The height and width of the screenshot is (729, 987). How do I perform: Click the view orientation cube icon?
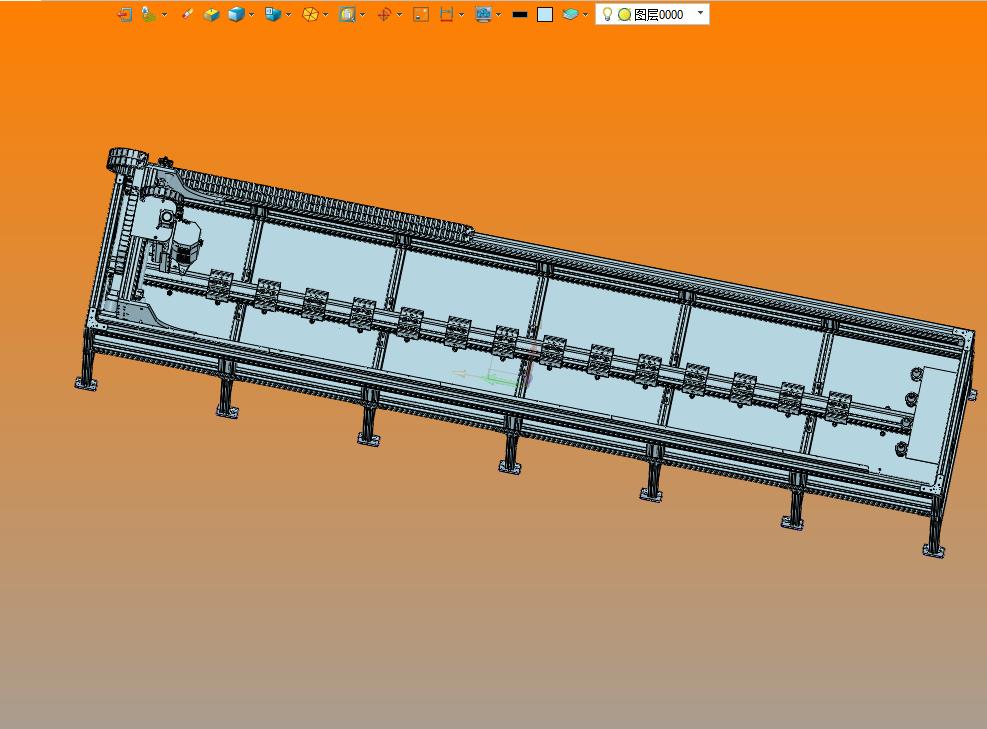(272, 14)
